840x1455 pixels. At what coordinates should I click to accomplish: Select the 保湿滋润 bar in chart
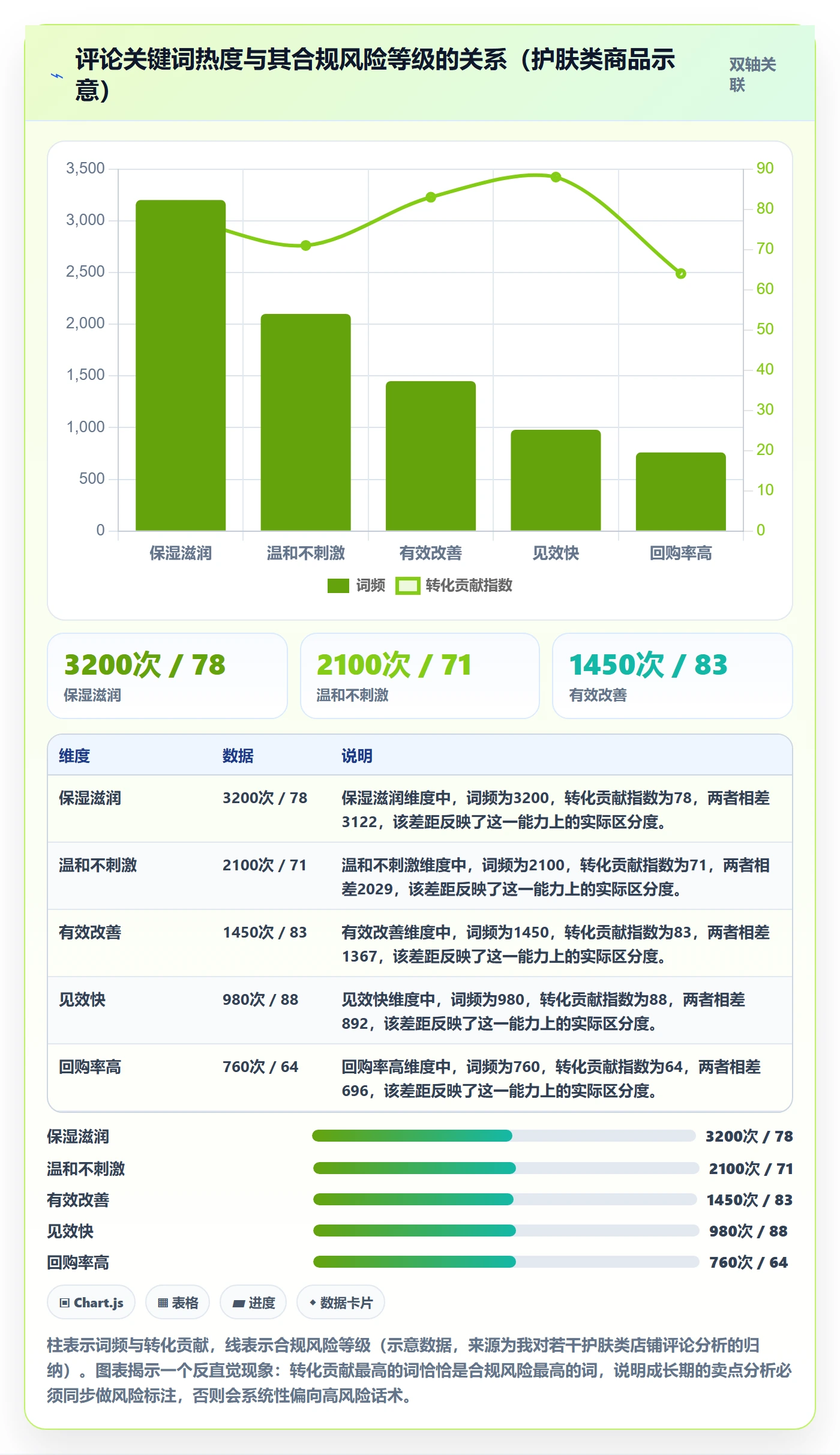tap(181, 365)
